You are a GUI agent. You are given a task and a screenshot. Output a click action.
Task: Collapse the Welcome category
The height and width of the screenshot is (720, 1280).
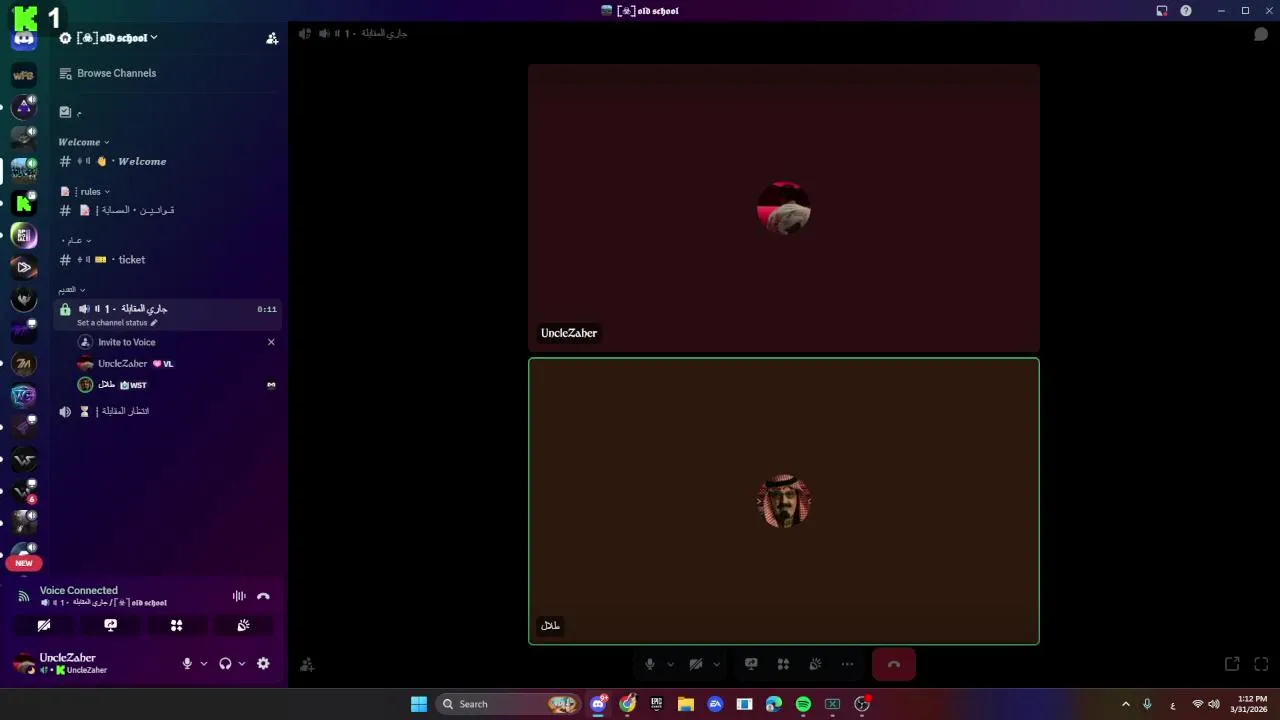83,142
